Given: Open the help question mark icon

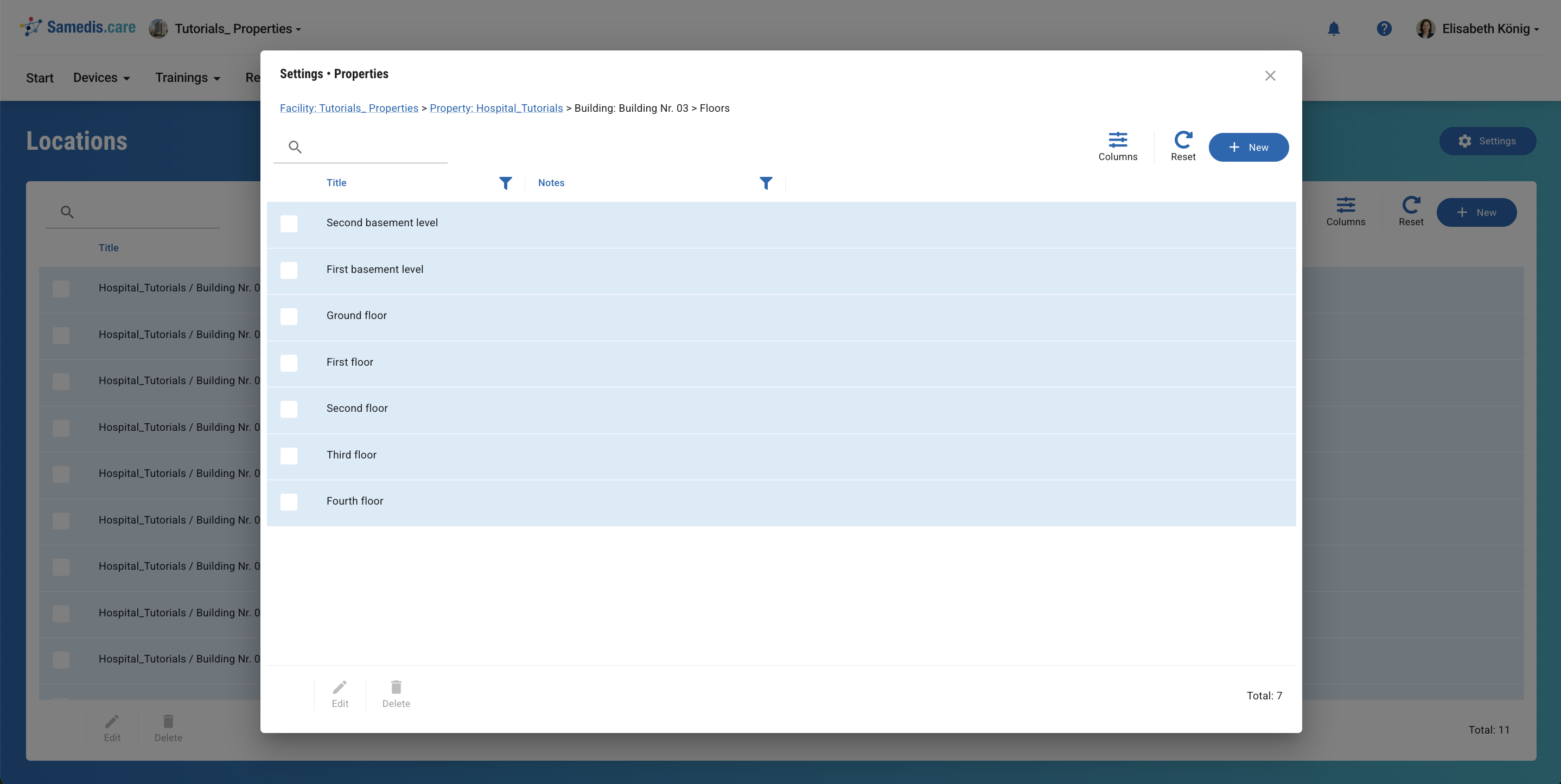Looking at the screenshot, I should (1384, 28).
